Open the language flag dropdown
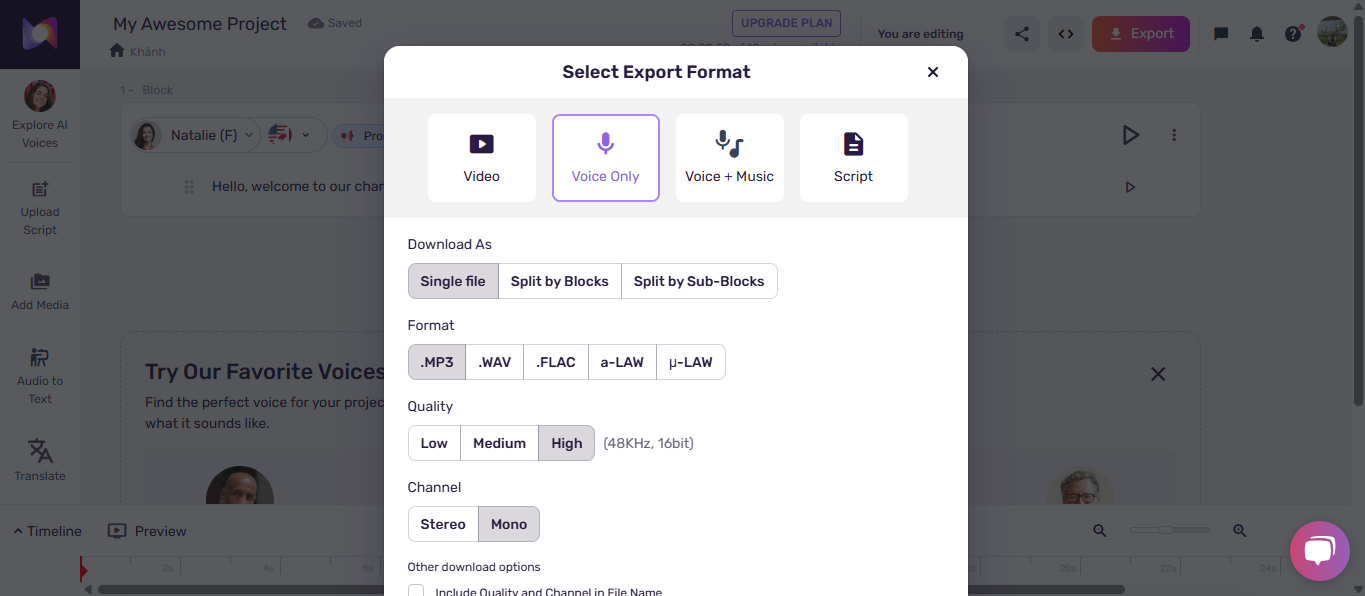Image resolution: width=1365 pixels, height=596 pixels. [x=290, y=135]
